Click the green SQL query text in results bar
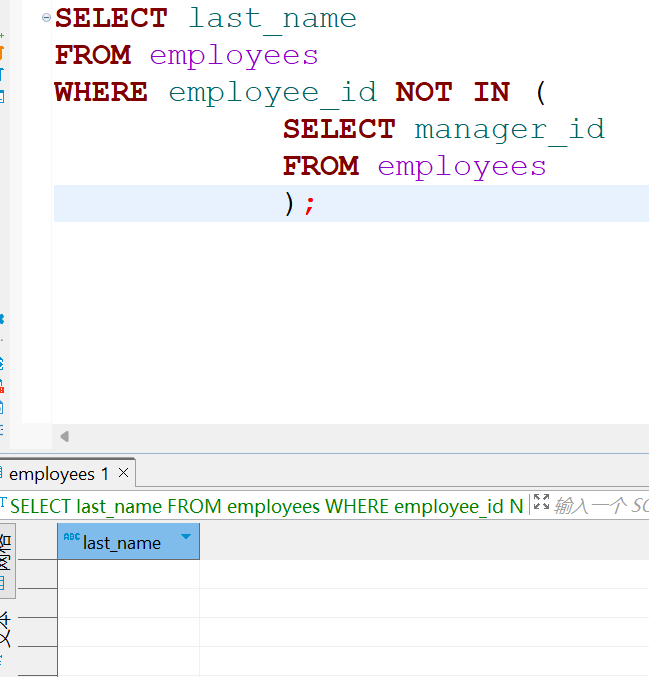 pyautogui.click(x=266, y=506)
